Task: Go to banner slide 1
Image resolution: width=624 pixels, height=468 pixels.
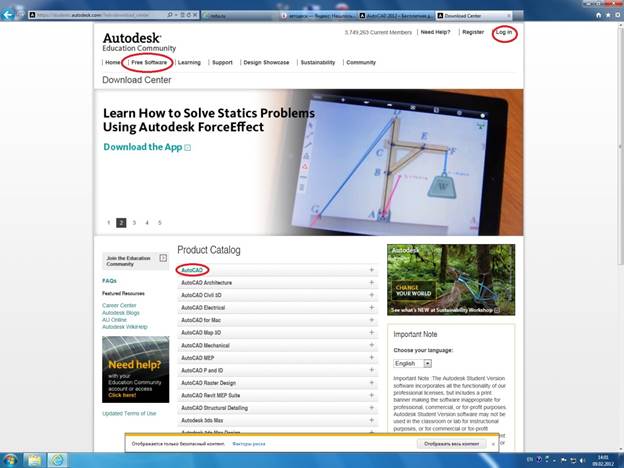Action: (x=109, y=222)
